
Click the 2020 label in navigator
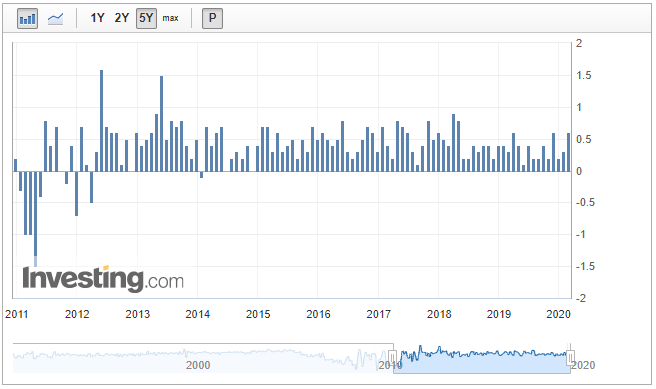pos(583,365)
